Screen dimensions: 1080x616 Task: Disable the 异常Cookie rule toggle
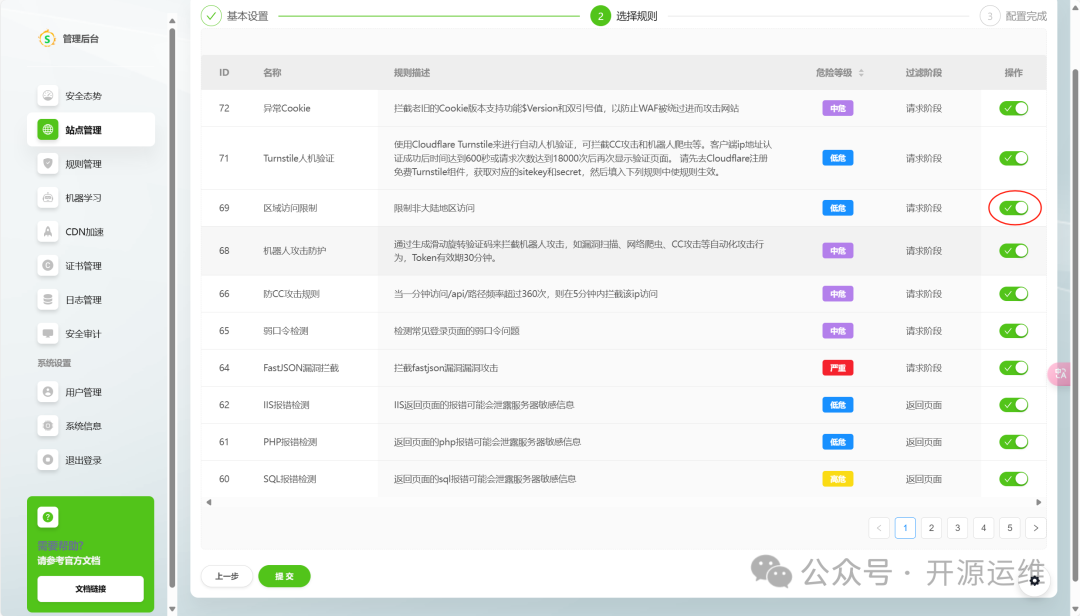1013,108
